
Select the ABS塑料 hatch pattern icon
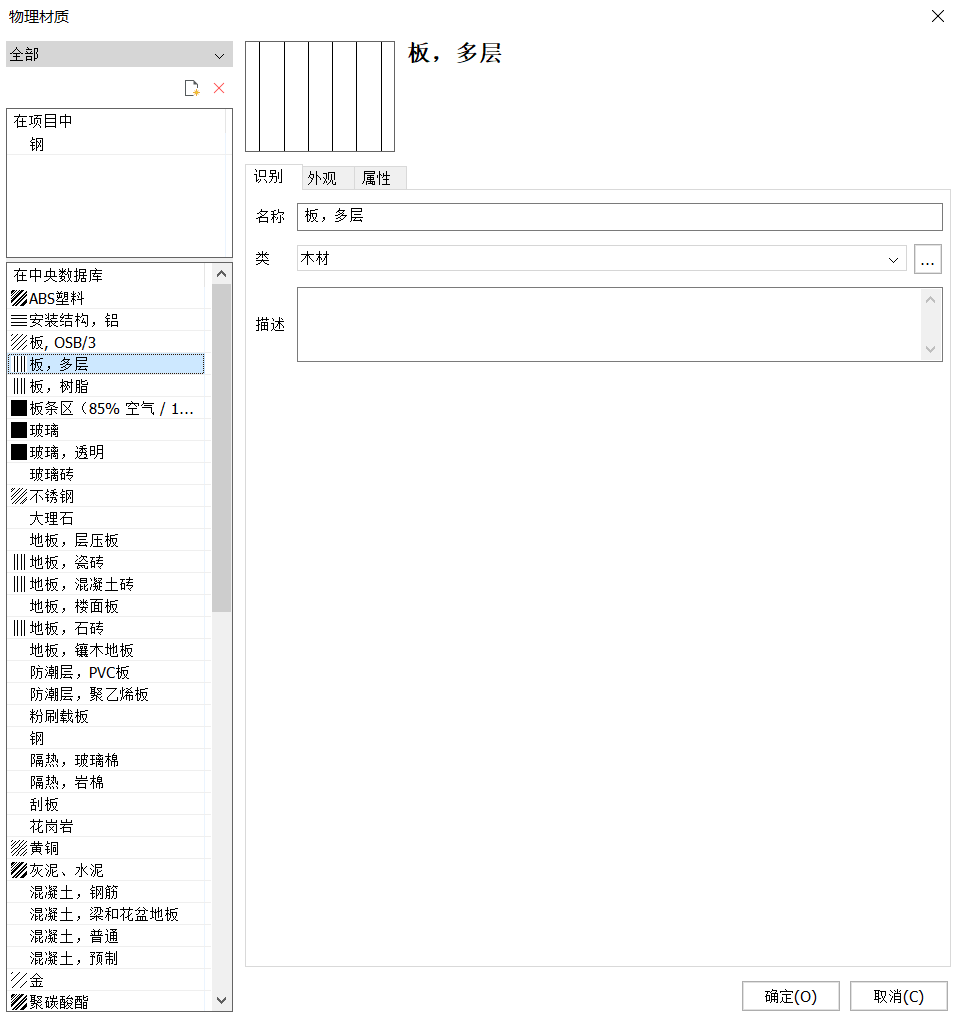pos(18,298)
